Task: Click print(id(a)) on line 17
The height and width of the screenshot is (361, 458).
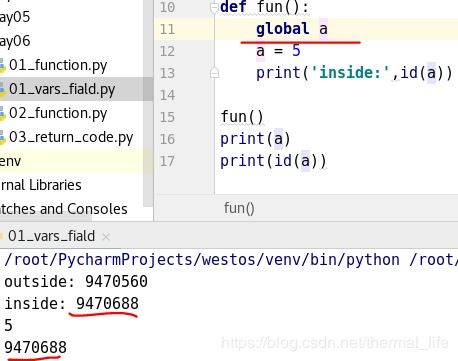Action: [273, 161]
